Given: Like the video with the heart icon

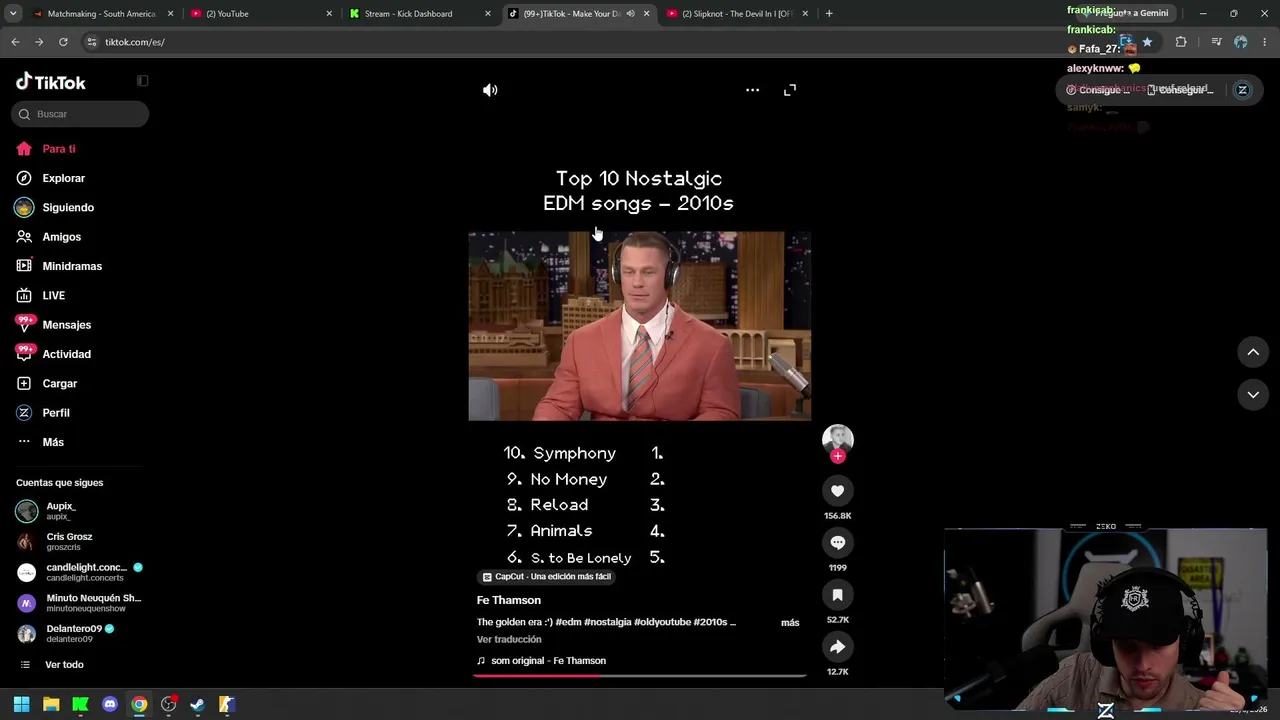Looking at the screenshot, I should pyautogui.click(x=838, y=491).
